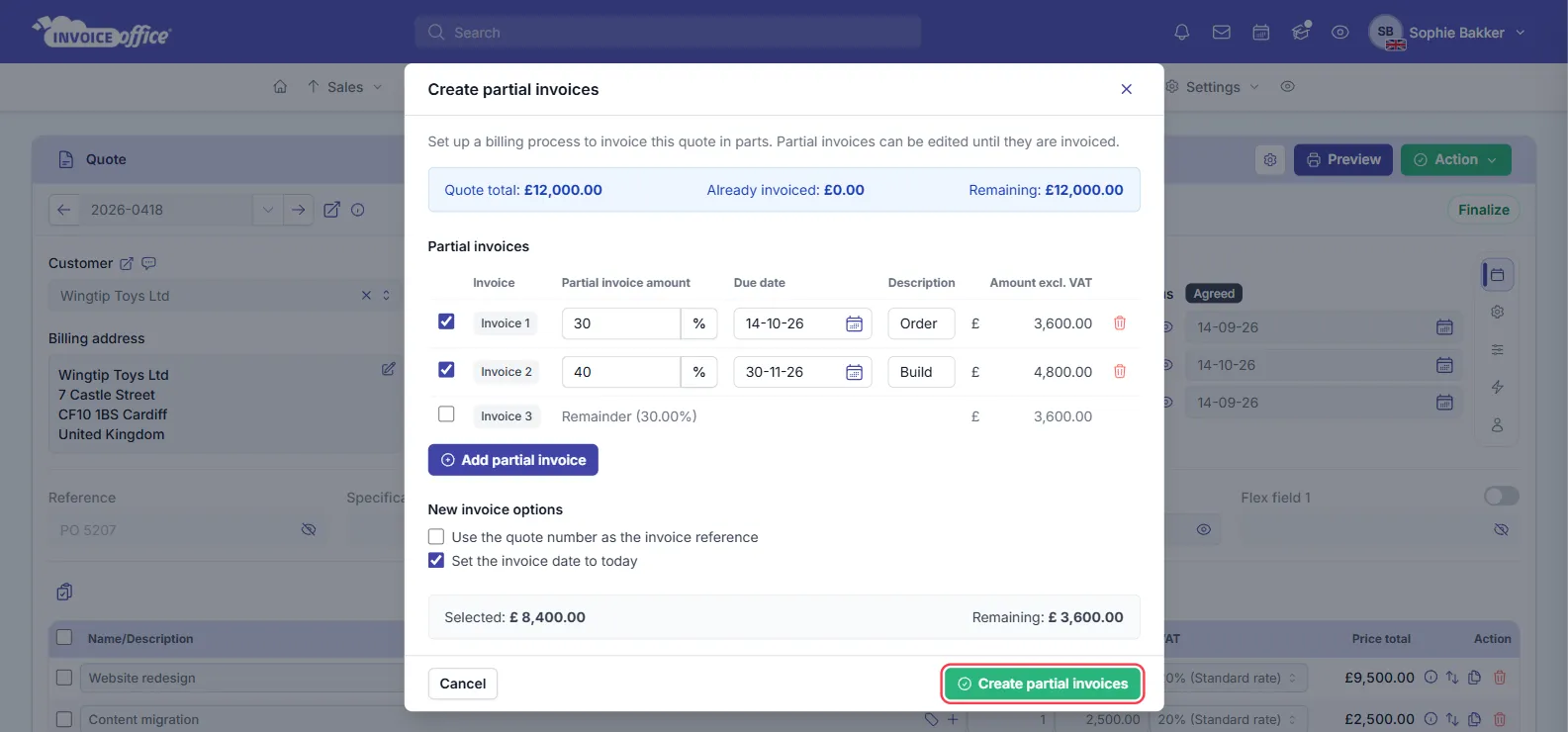Click the copy lines icon above table

point(64,593)
